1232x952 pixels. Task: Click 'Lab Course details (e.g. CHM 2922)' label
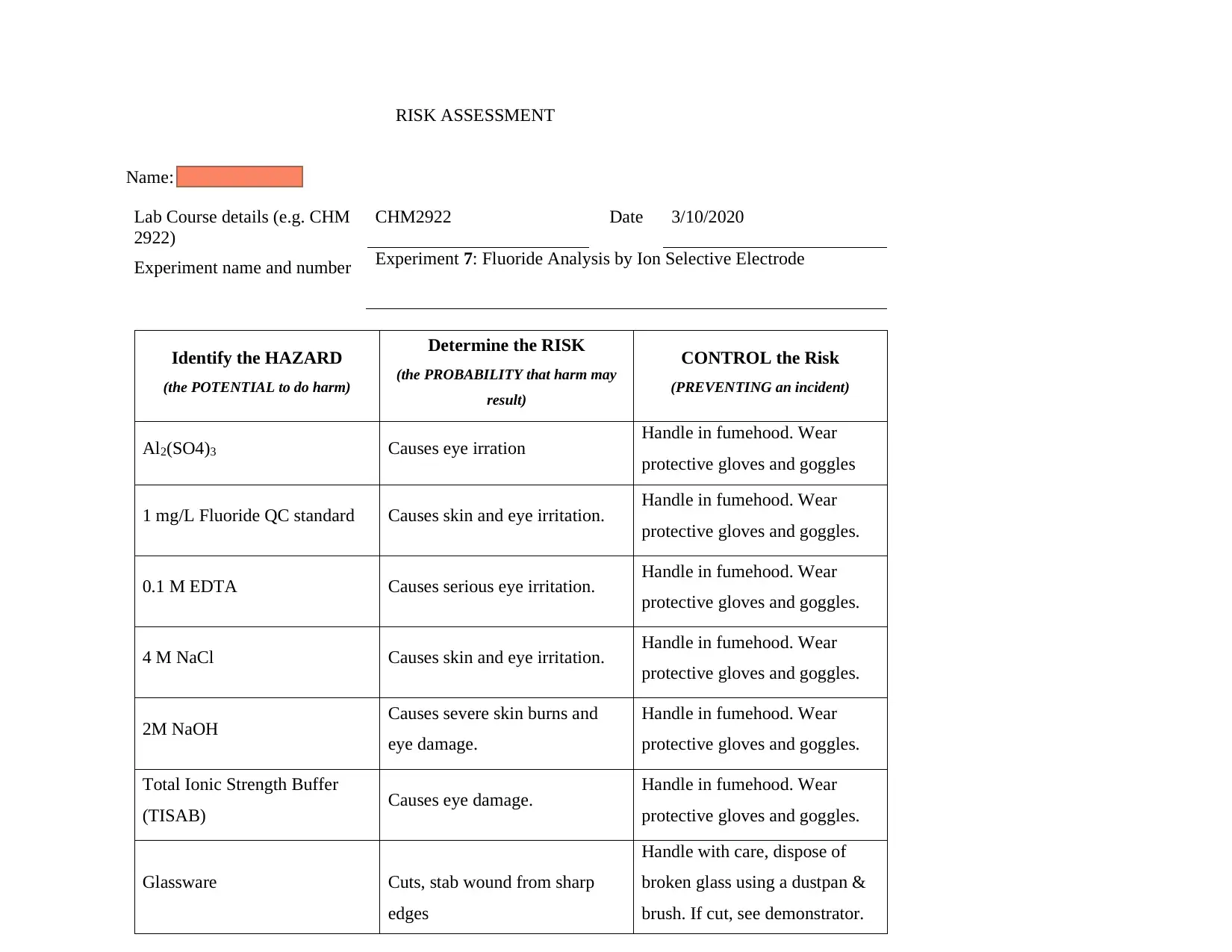click(x=242, y=227)
